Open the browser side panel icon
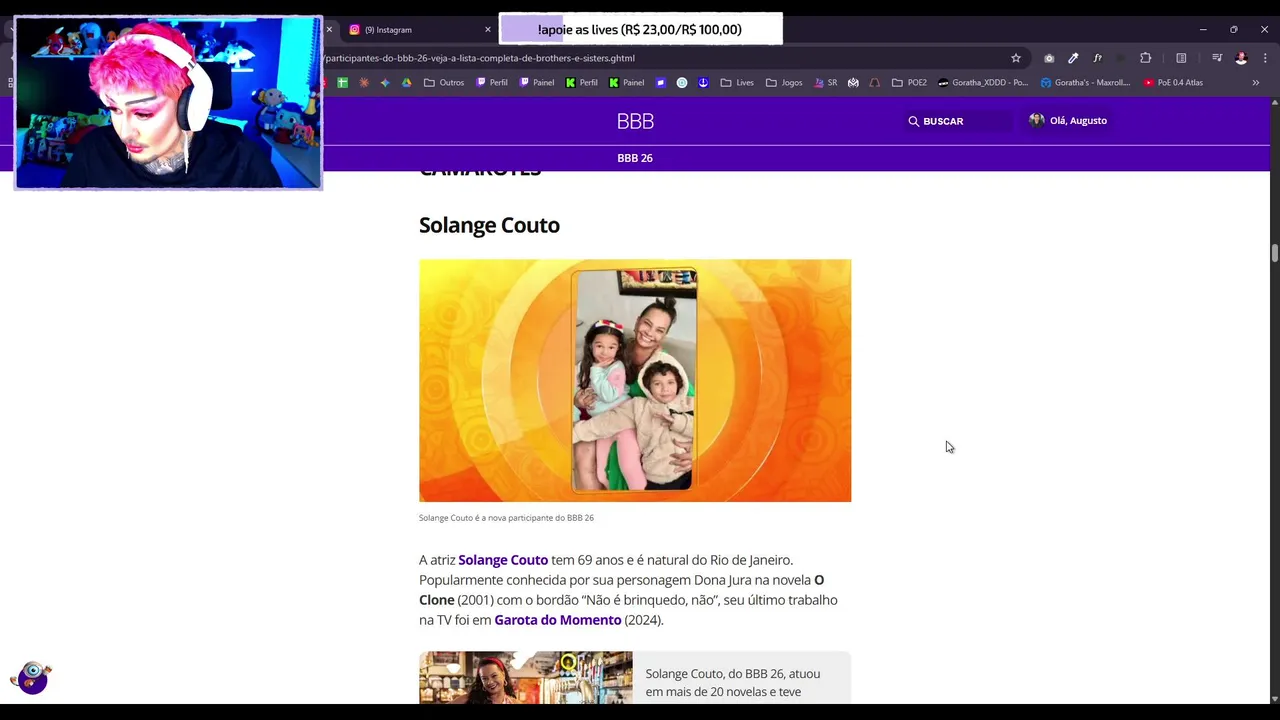Screen dimensions: 1280x720 coord(1181,58)
